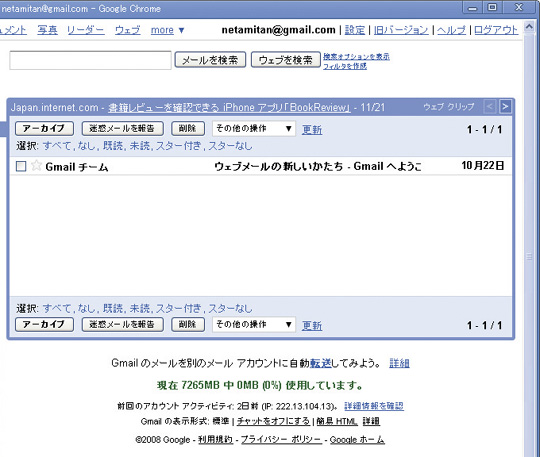Screen dimensions: 540x457
Task: Select すべて in top selection row
Action: 57,146
